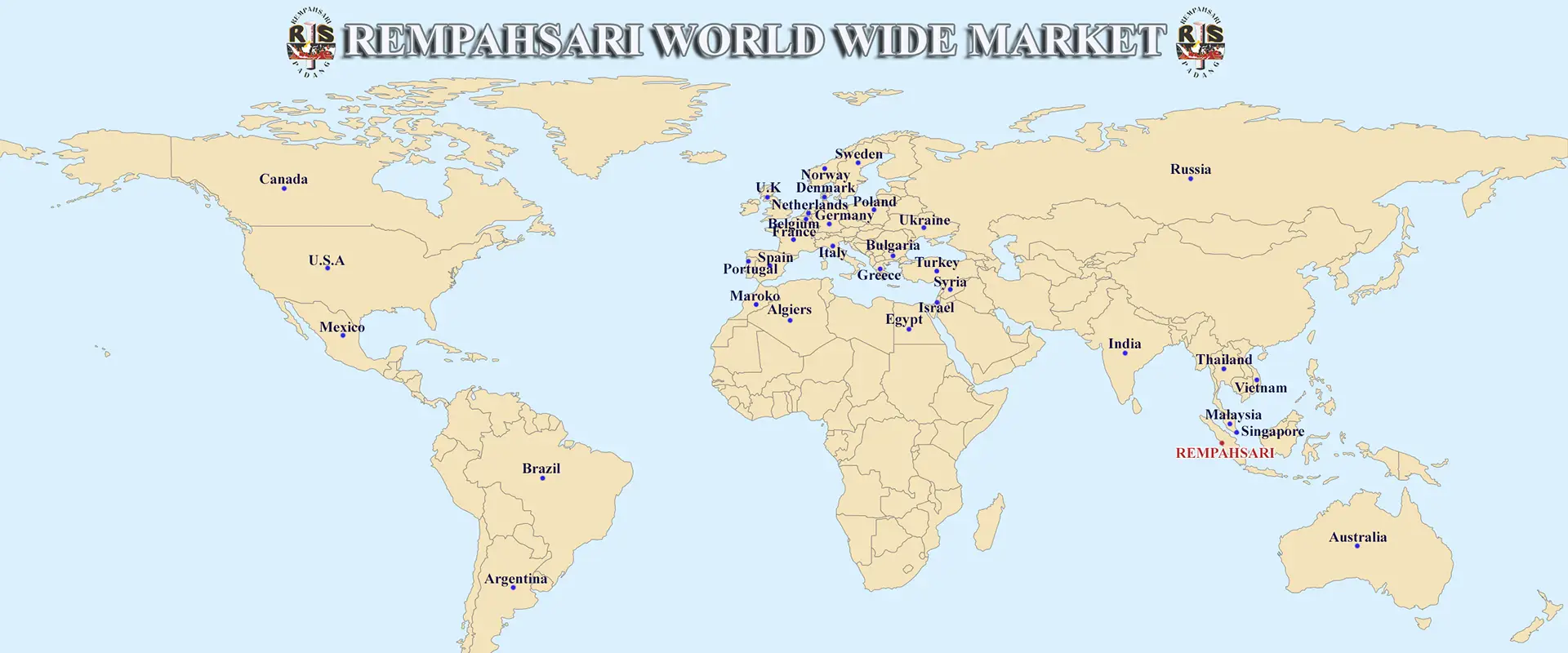
Task: Select the Turkey label
Action: tap(937, 262)
